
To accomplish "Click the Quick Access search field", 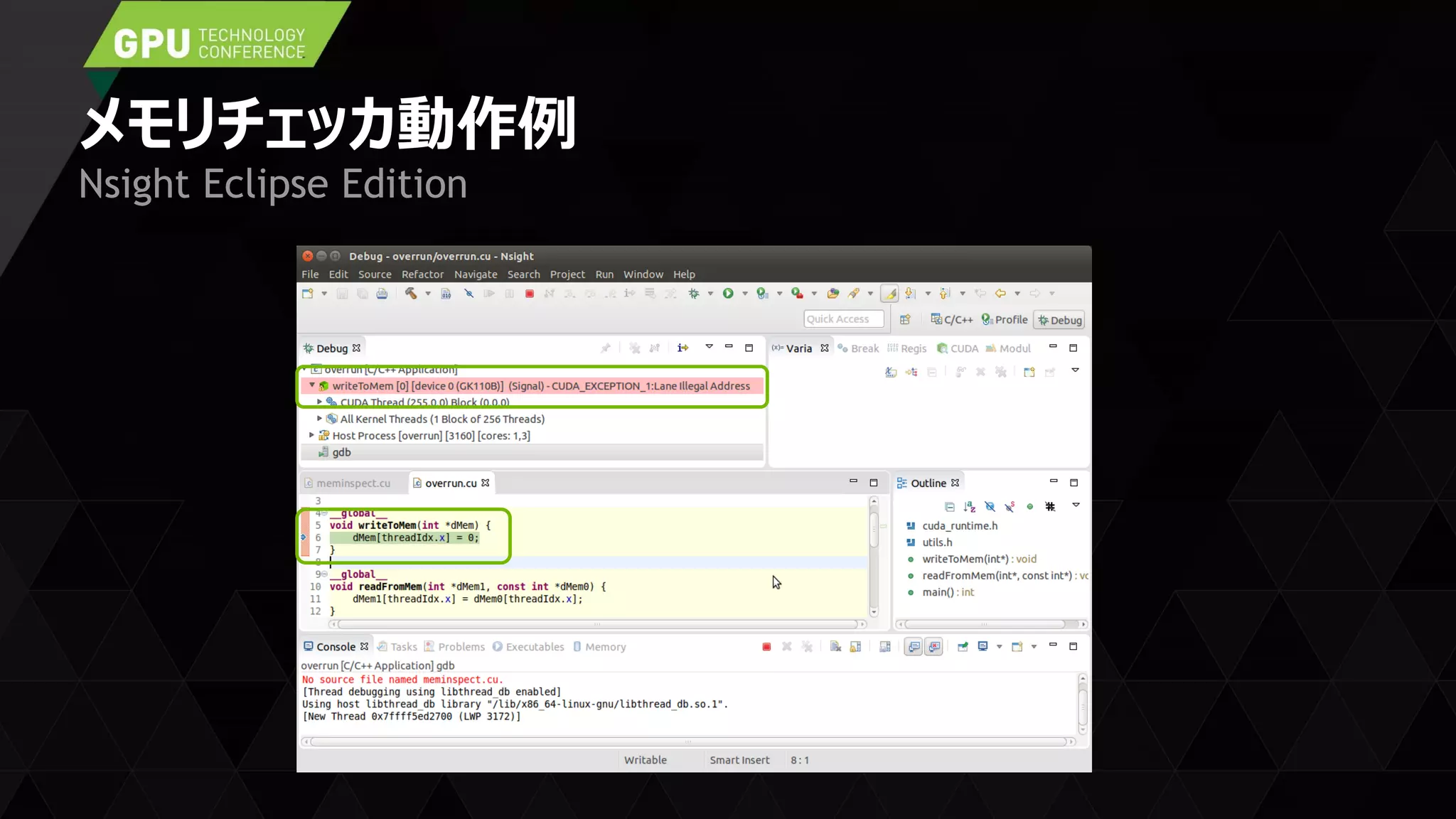I will click(x=844, y=319).
